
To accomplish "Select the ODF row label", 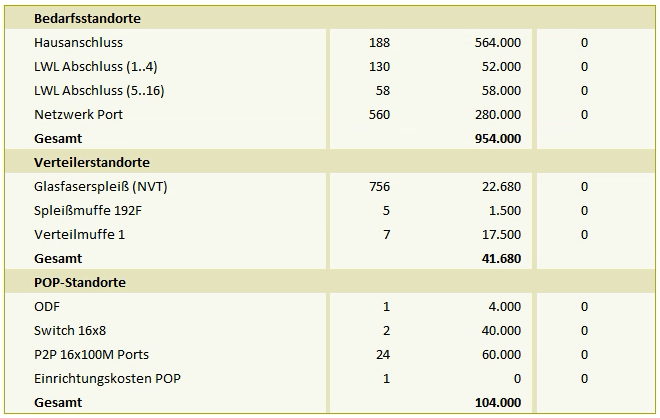I will (x=47, y=306).
